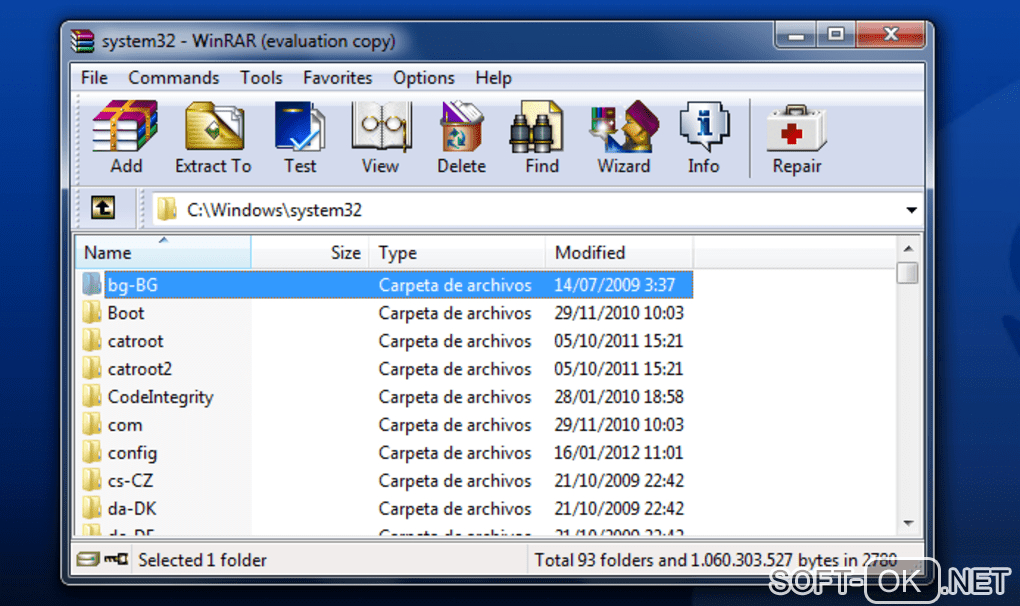
Task: Click the scrollbar up arrow
Action: 908,248
